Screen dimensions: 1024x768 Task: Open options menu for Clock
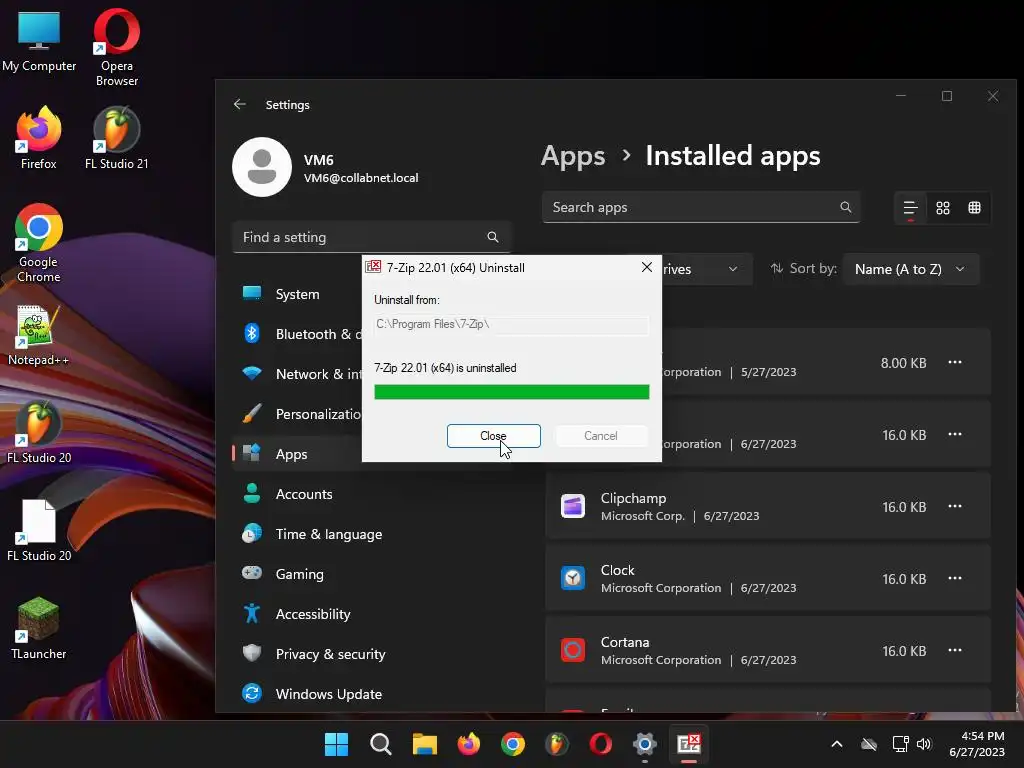coord(955,578)
